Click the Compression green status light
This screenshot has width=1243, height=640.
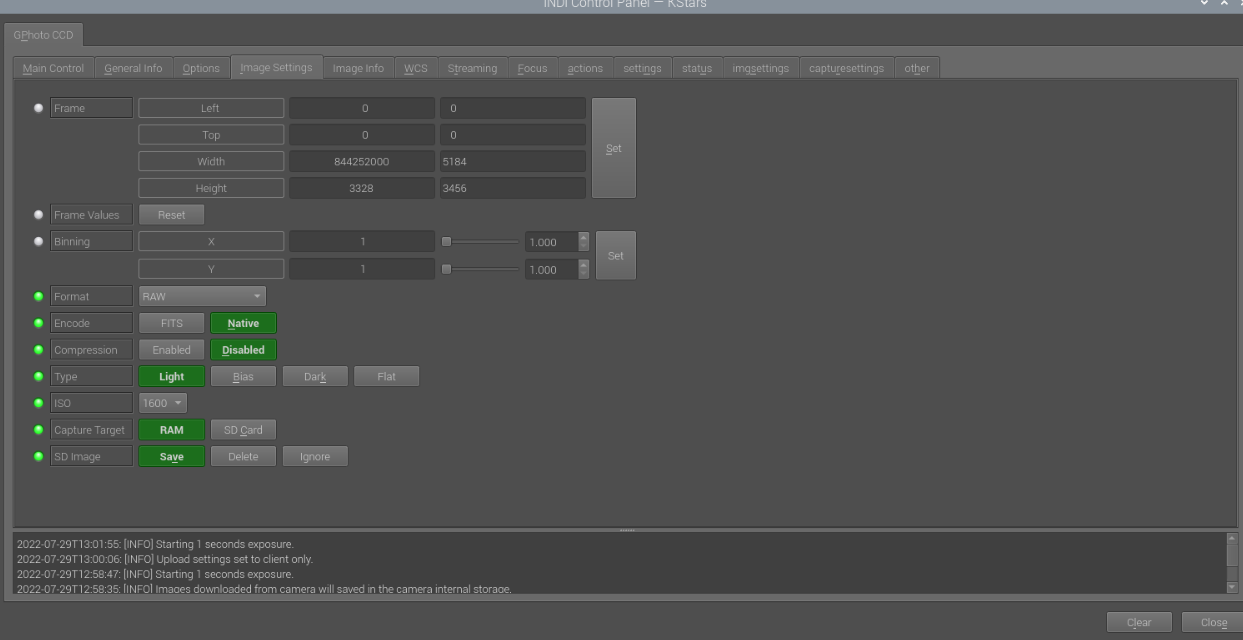click(39, 350)
